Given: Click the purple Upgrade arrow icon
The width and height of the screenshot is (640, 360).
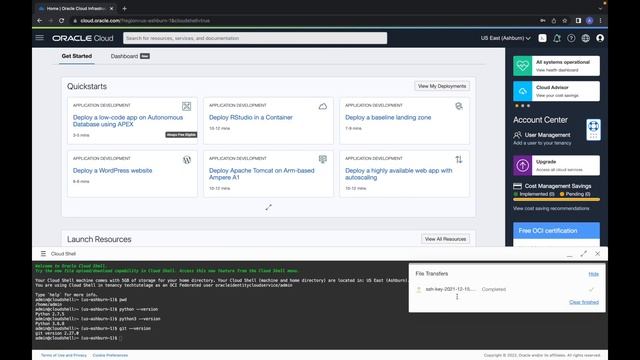Looking at the screenshot, I should pos(522,165).
